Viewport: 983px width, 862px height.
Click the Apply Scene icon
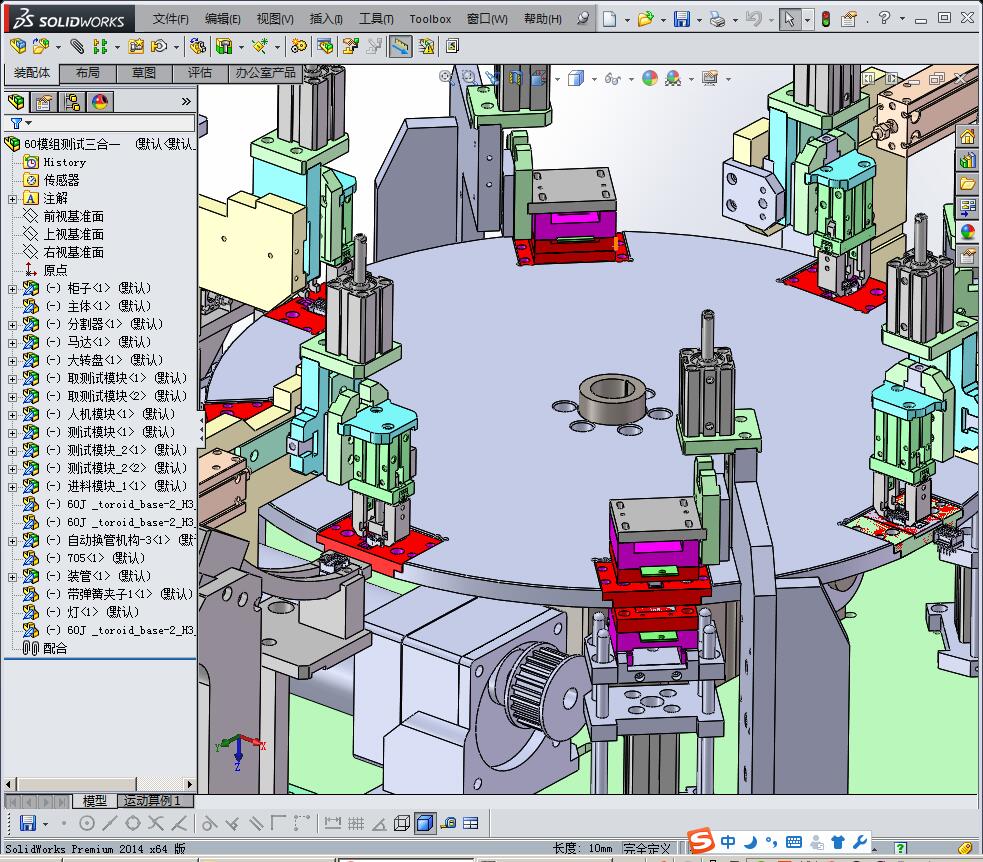click(x=673, y=78)
